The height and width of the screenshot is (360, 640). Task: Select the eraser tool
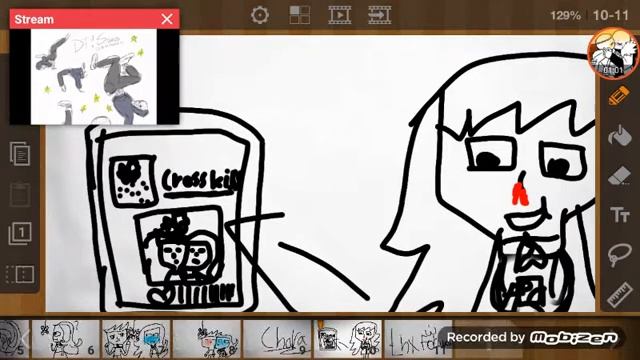(620, 176)
